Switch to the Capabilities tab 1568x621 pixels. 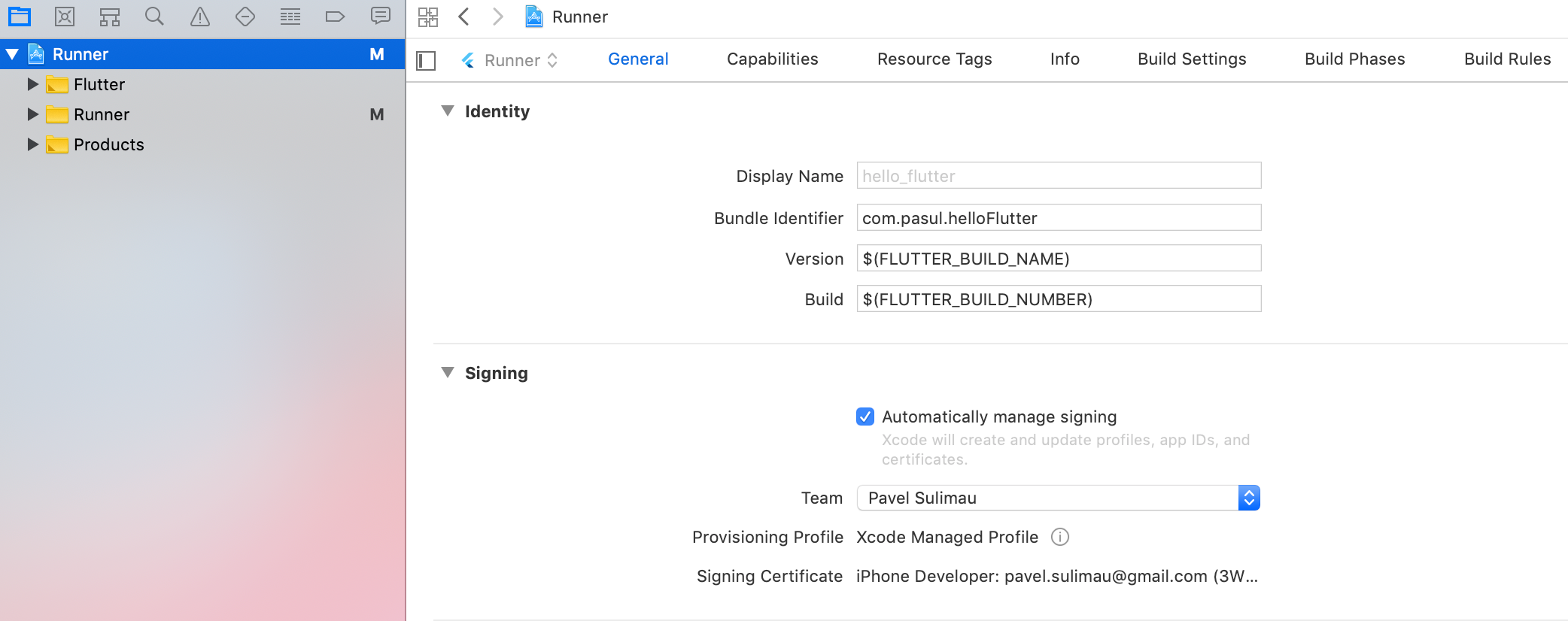(773, 59)
